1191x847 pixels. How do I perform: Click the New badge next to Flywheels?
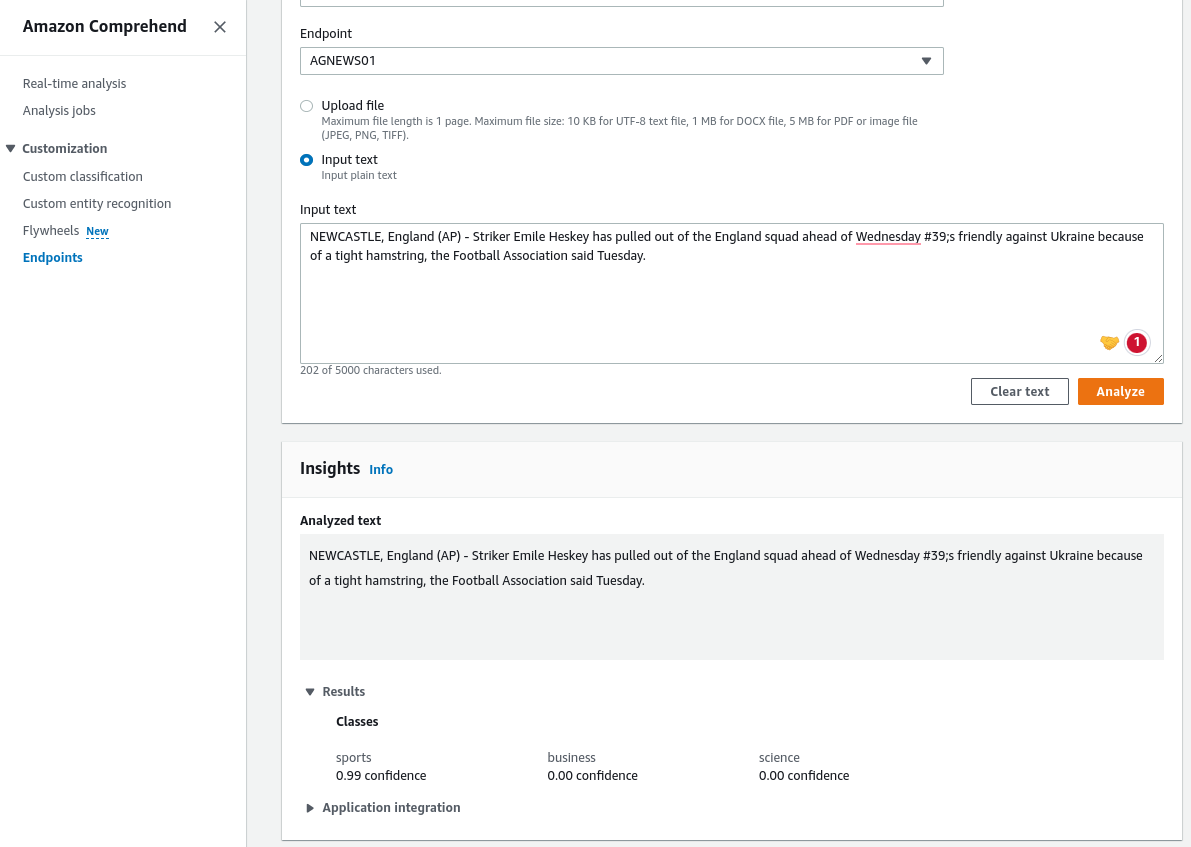coord(97,231)
